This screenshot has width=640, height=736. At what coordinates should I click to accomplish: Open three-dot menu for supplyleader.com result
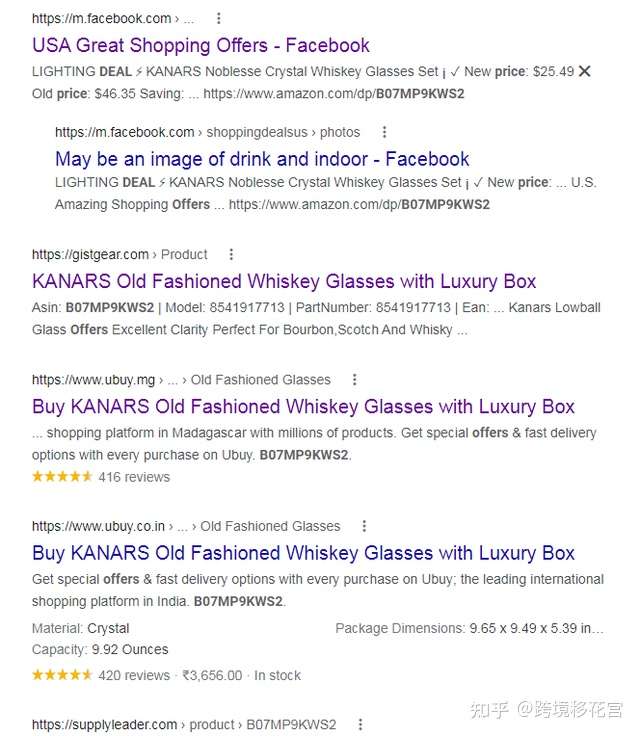pyautogui.click(x=360, y=724)
